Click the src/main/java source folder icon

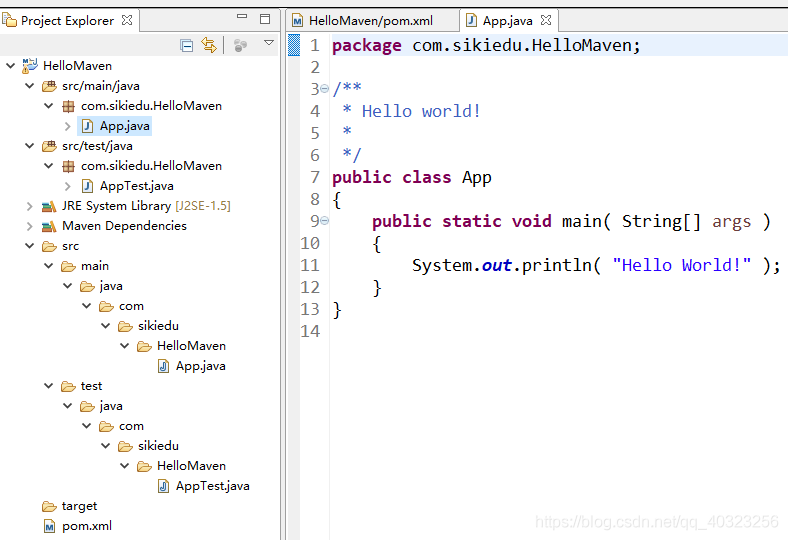click(x=49, y=86)
